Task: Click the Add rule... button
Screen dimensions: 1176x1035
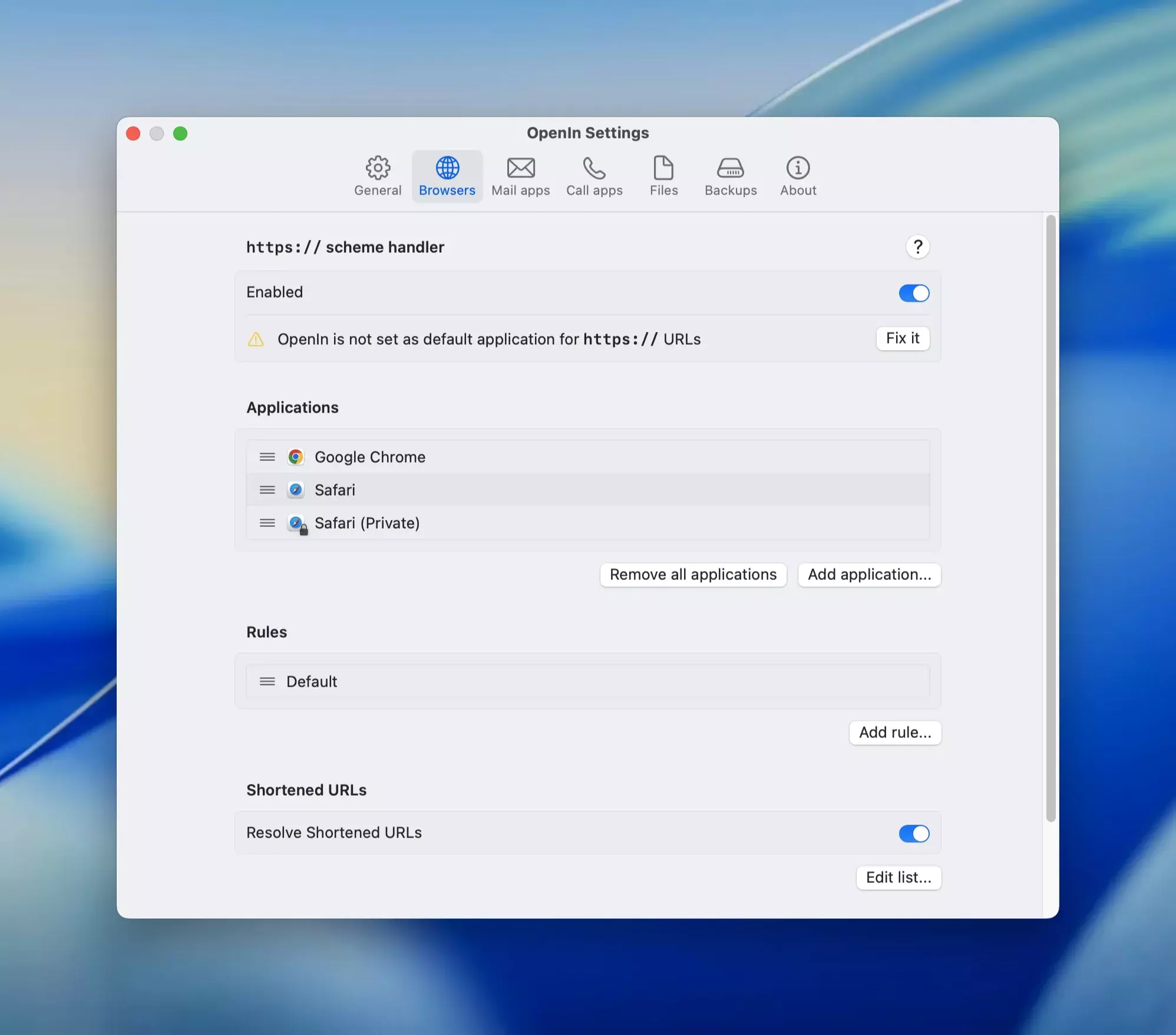Action: 894,733
